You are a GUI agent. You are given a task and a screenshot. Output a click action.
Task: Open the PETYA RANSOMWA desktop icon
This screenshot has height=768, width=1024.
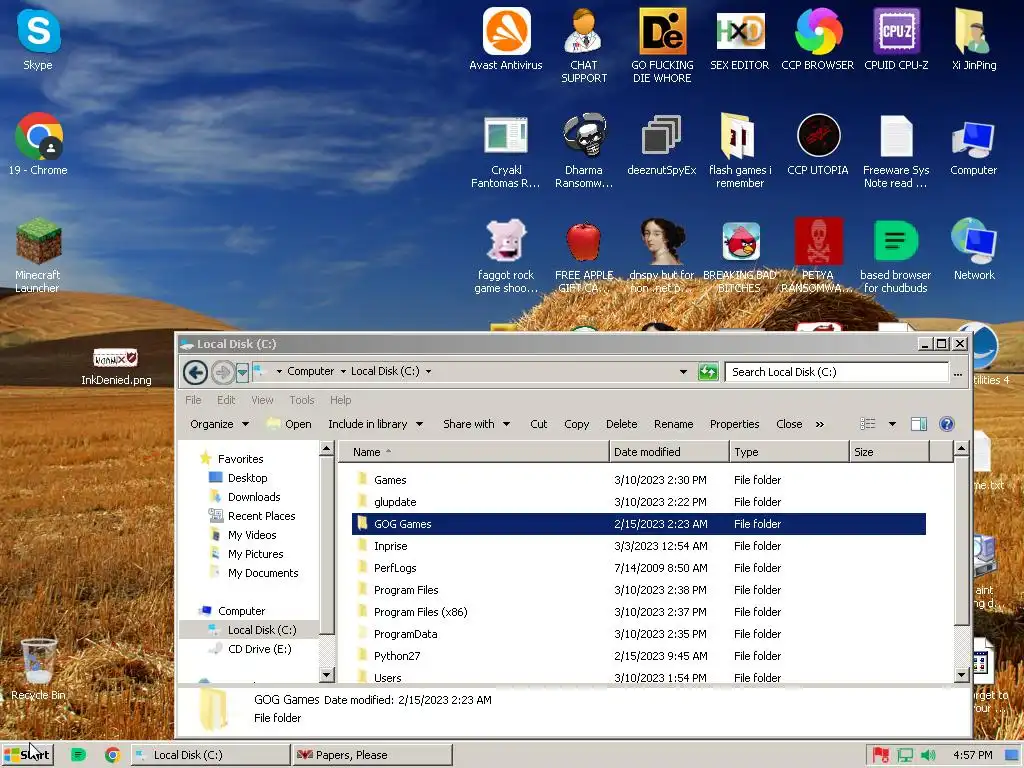pyautogui.click(x=818, y=257)
